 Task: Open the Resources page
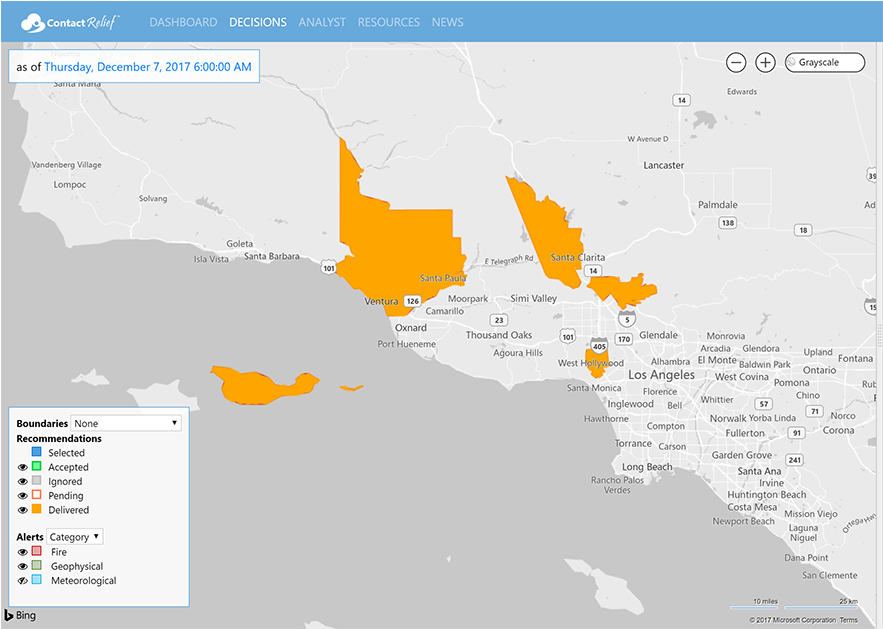pos(388,22)
